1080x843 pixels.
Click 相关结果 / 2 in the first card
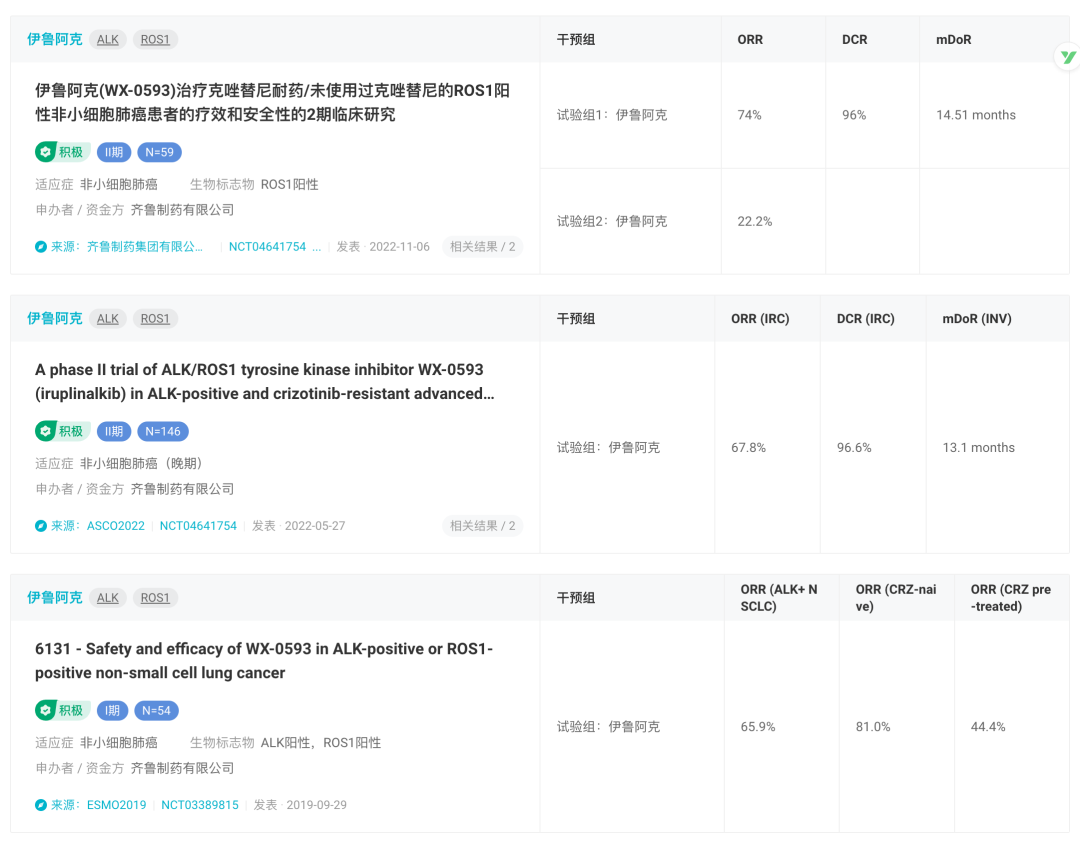tap(482, 247)
